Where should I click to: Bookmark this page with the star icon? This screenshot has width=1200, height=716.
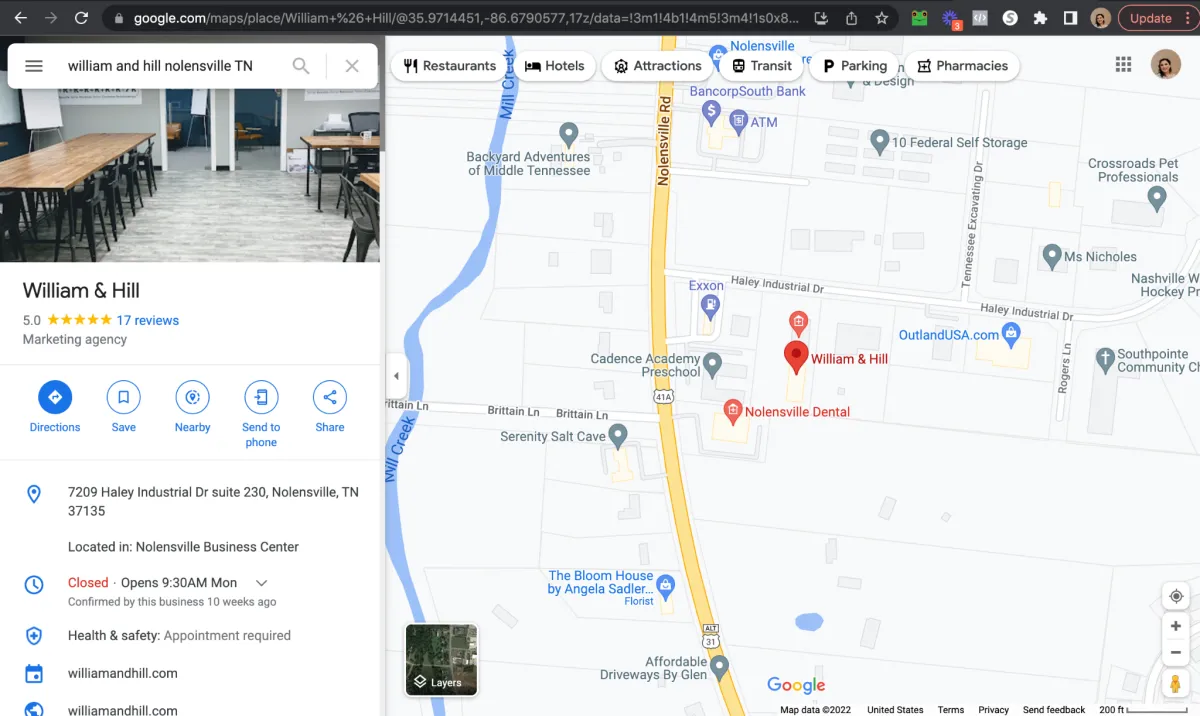(x=881, y=18)
